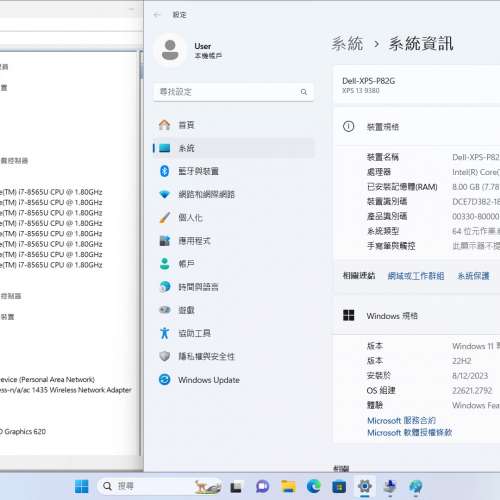Open 隱私權與安全性 privacy settings
Image resolution: width=500 pixels, height=500 pixels.
coord(233,356)
